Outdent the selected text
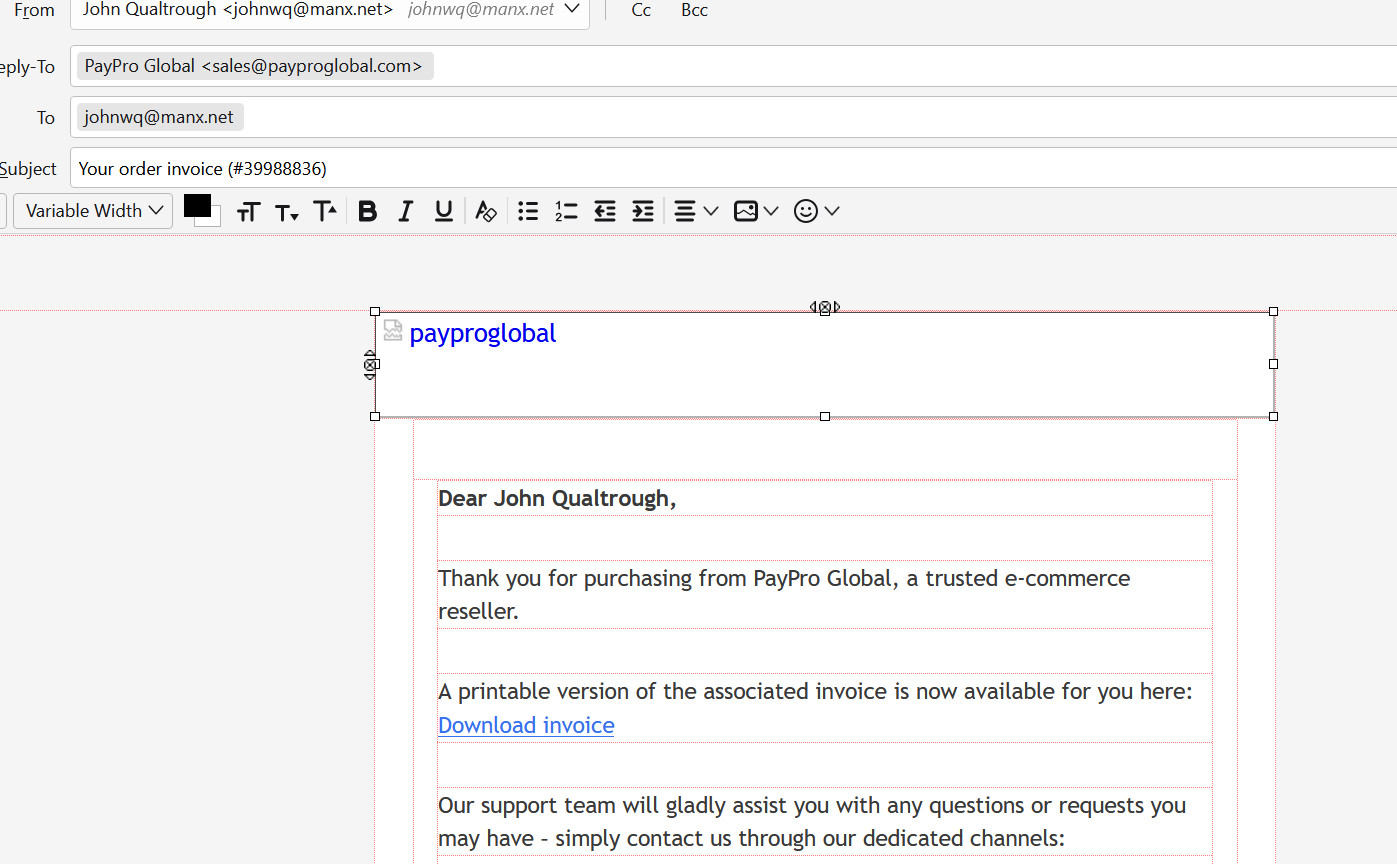This screenshot has height=864, width=1397. coord(605,211)
